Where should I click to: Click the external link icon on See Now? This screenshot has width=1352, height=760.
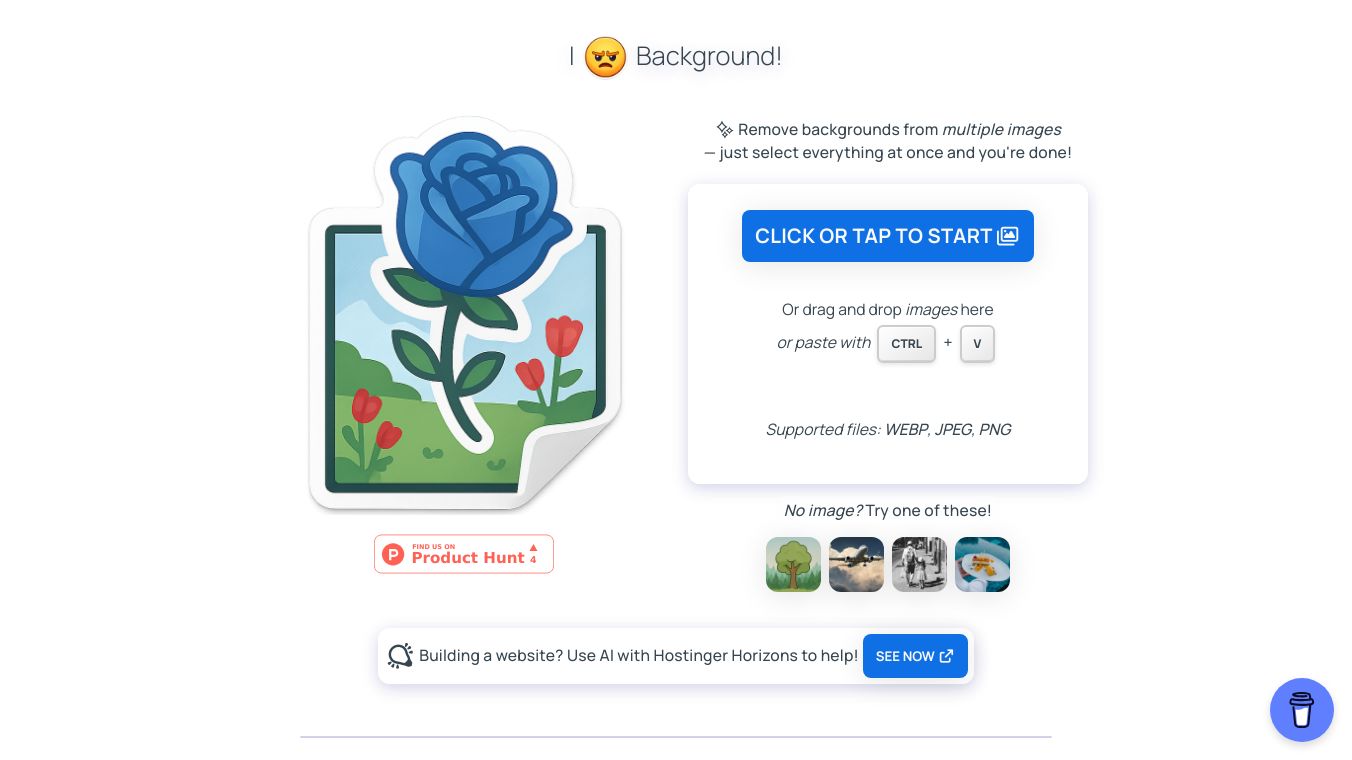pyautogui.click(x=947, y=656)
